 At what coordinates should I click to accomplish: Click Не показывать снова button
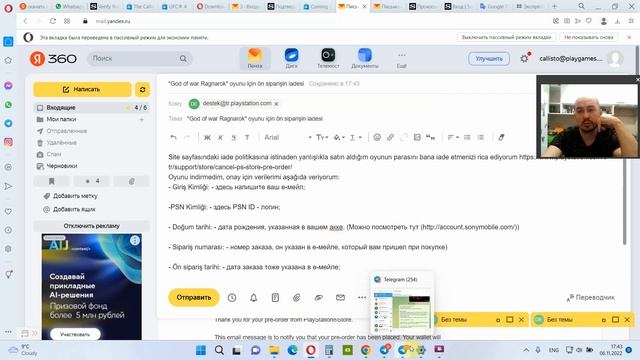[x=589, y=37]
